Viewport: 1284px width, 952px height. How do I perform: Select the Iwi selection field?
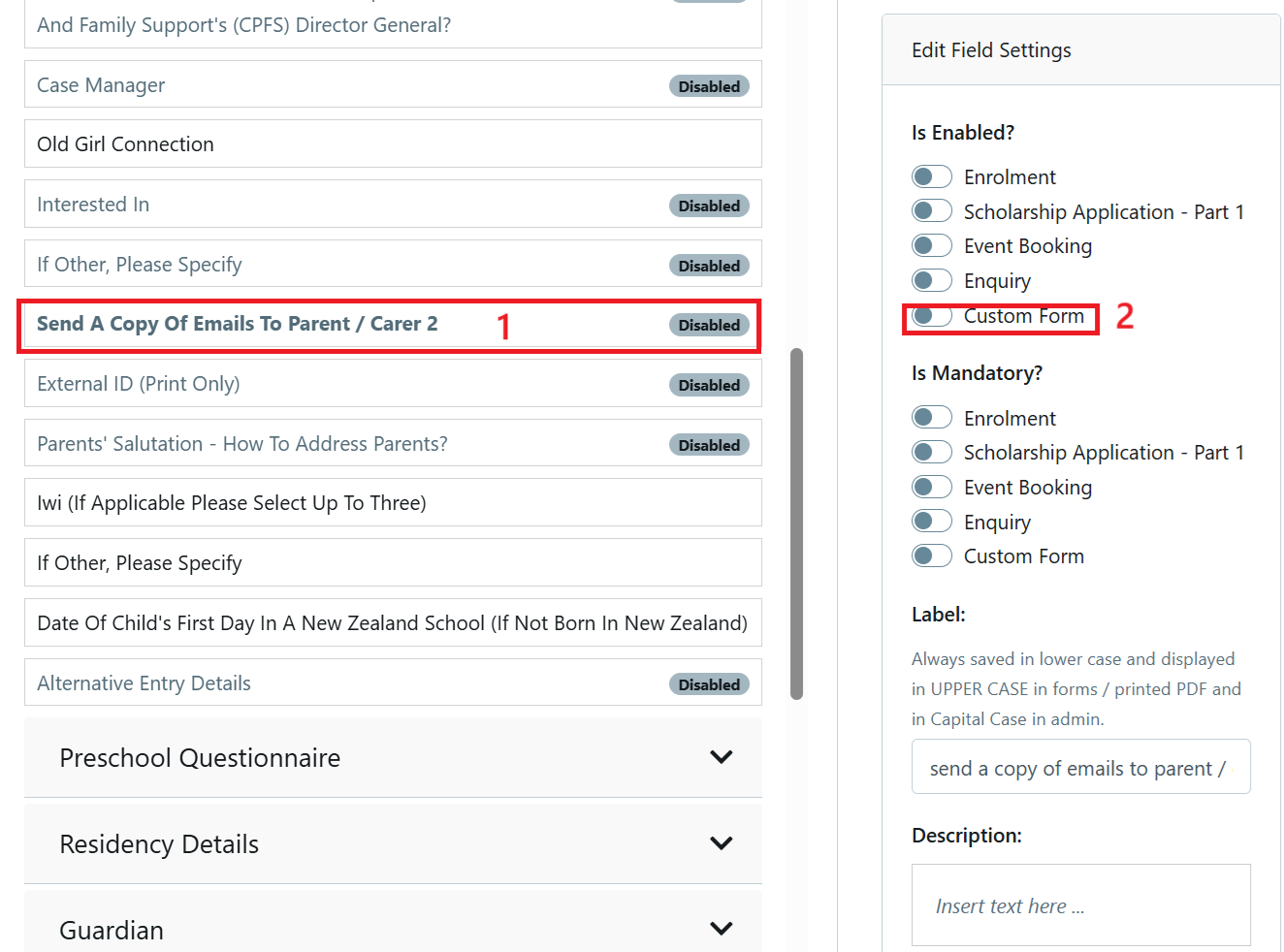pyautogui.click(x=392, y=502)
